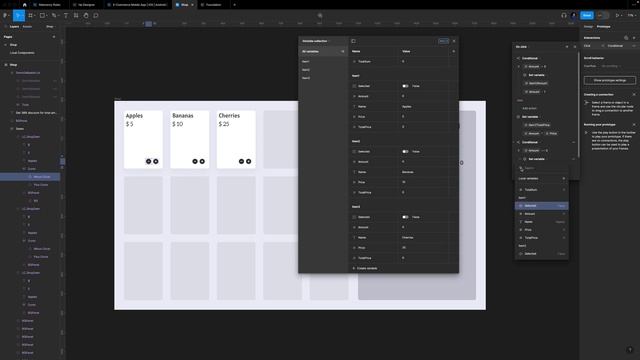This screenshot has width=640, height=360.
Task: Choose TotalPrice in variable picker list
Action: click(542, 238)
